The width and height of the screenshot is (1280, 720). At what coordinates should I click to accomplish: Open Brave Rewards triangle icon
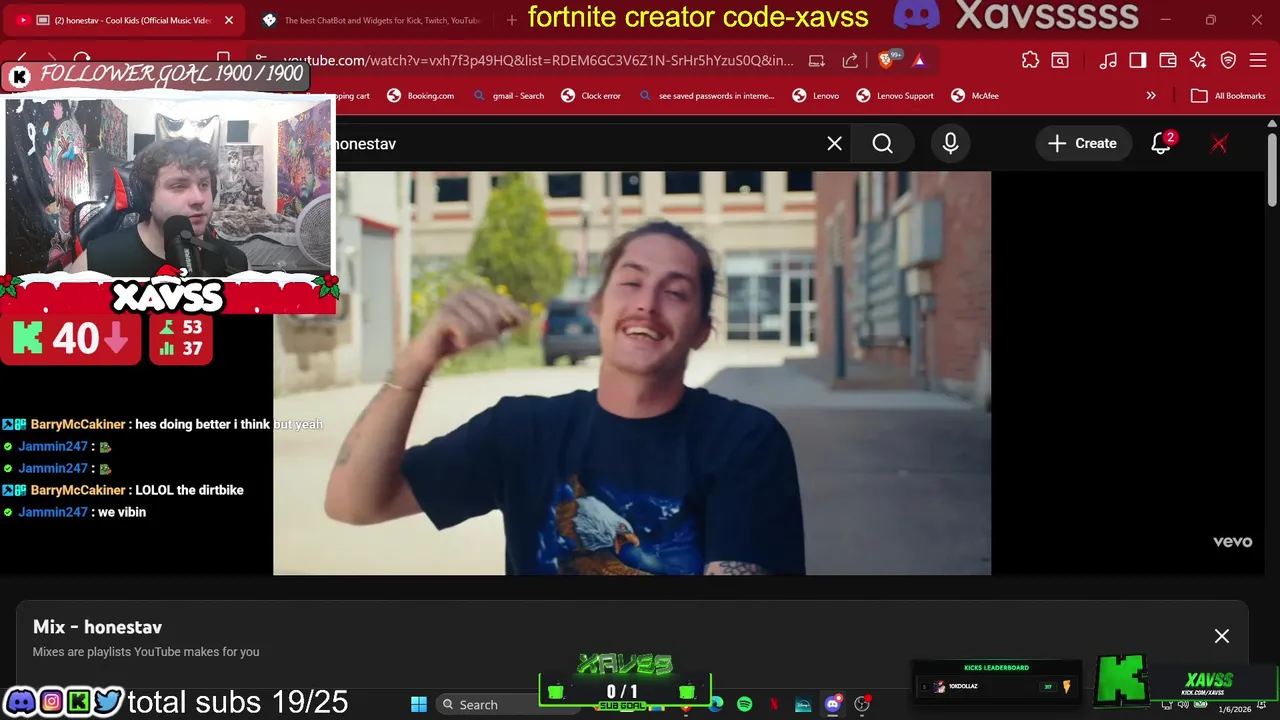pyautogui.click(x=919, y=61)
